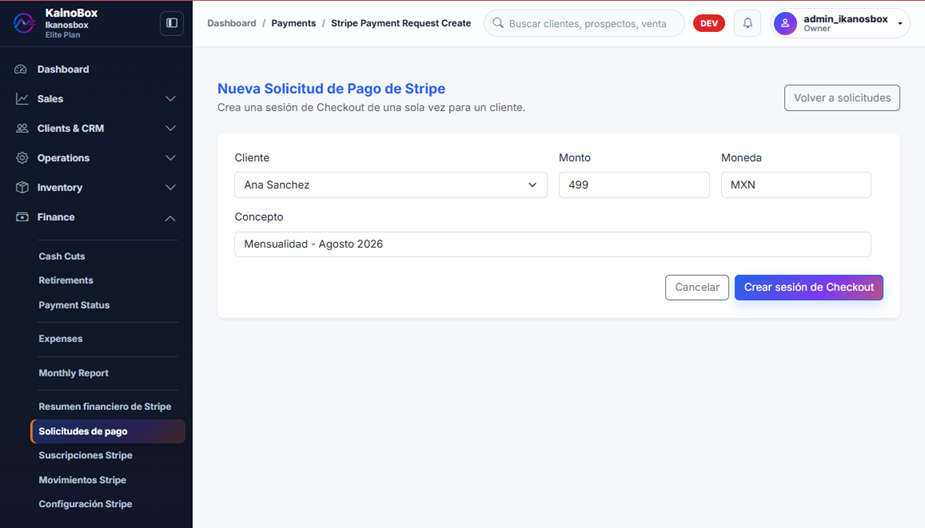This screenshot has height=528, width=925.
Task: Open the user account menu caret
Action: click(900, 24)
